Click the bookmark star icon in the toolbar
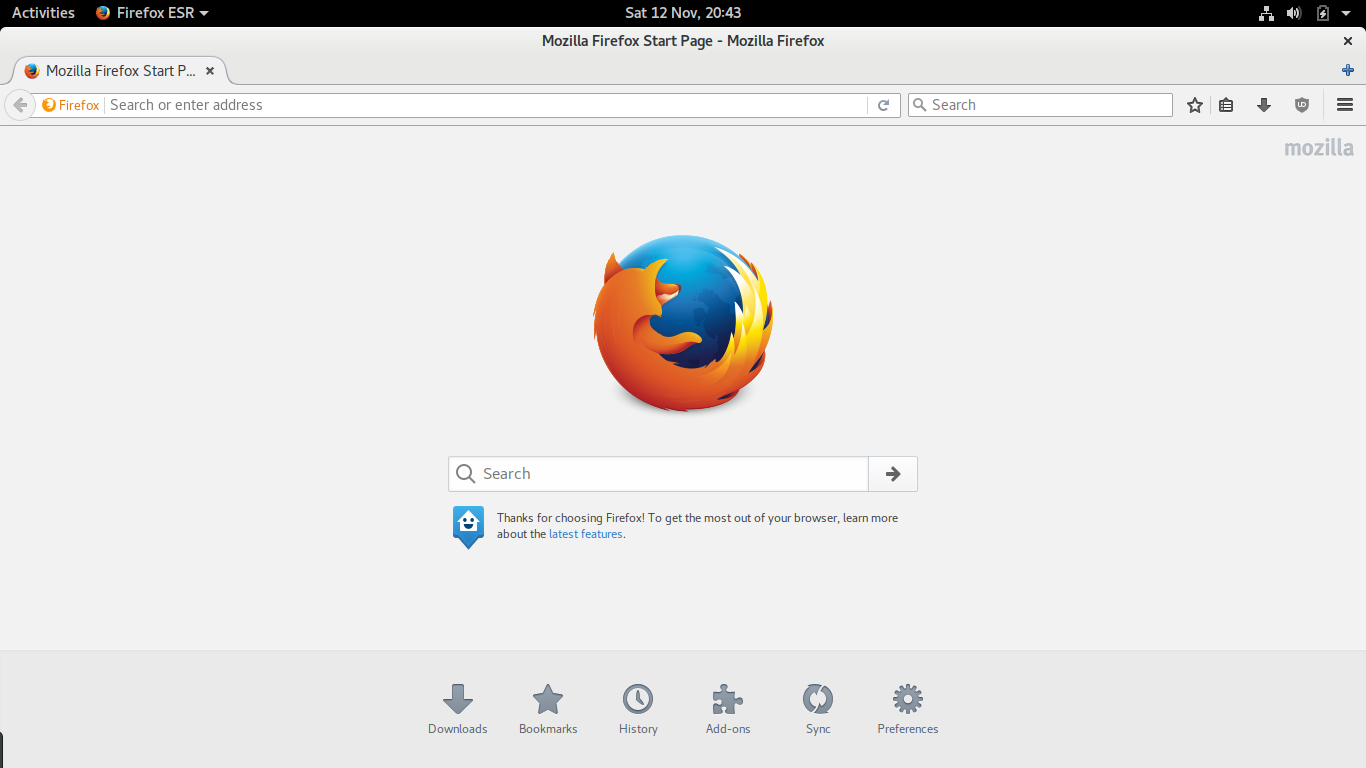 pyautogui.click(x=1195, y=105)
